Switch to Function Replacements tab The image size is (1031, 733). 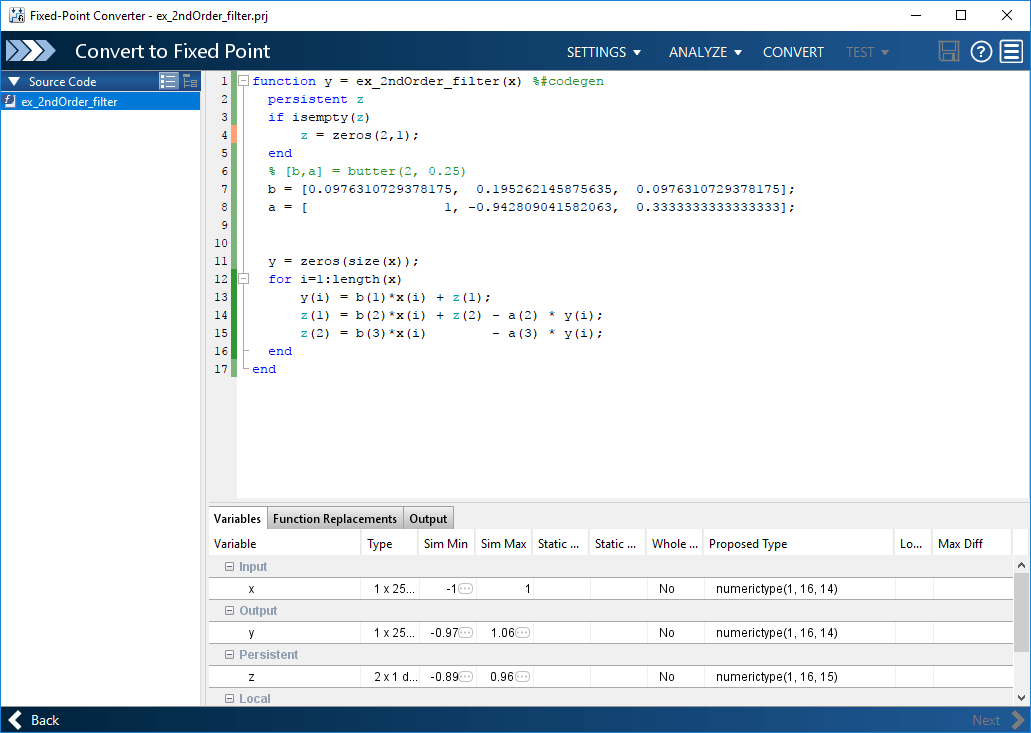click(335, 519)
